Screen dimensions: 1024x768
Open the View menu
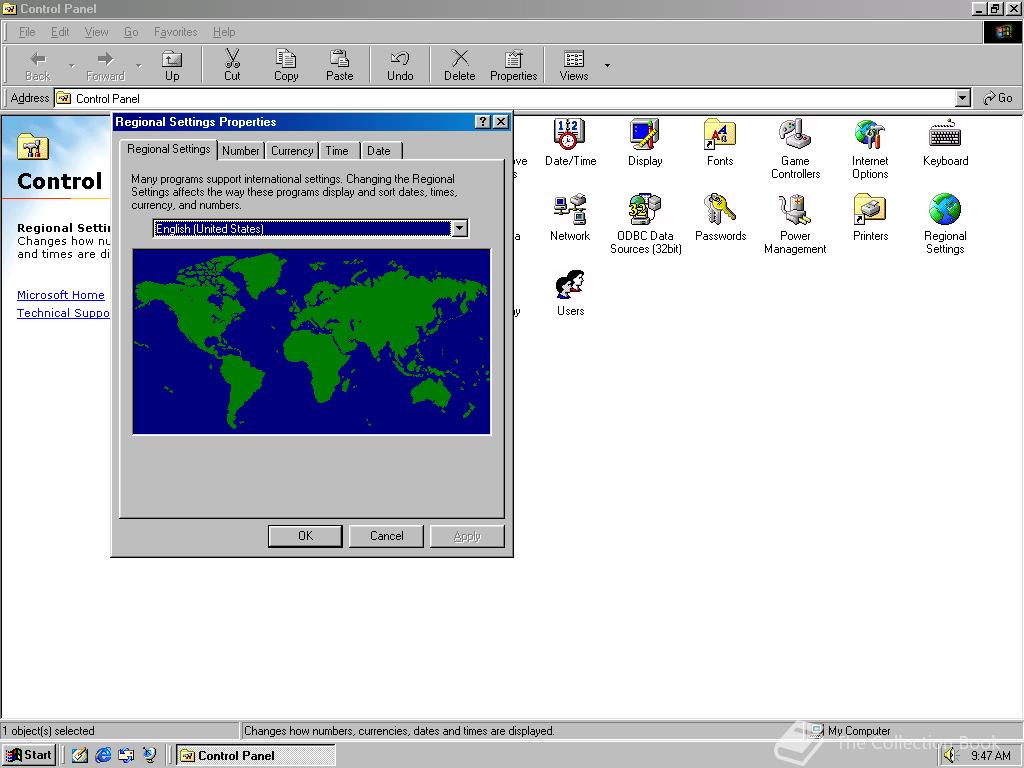click(96, 31)
